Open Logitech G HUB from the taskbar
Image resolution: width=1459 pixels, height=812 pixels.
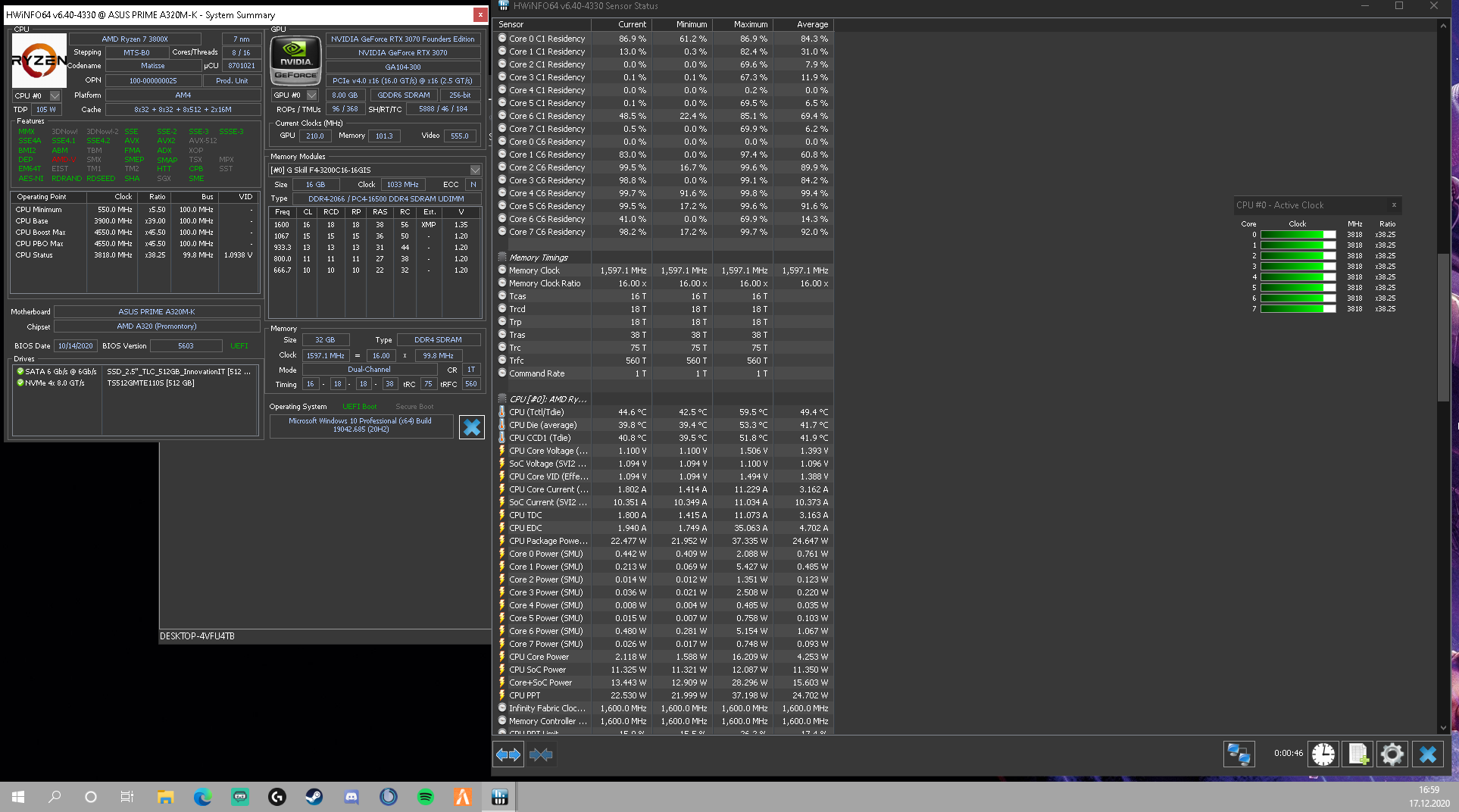point(276,797)
